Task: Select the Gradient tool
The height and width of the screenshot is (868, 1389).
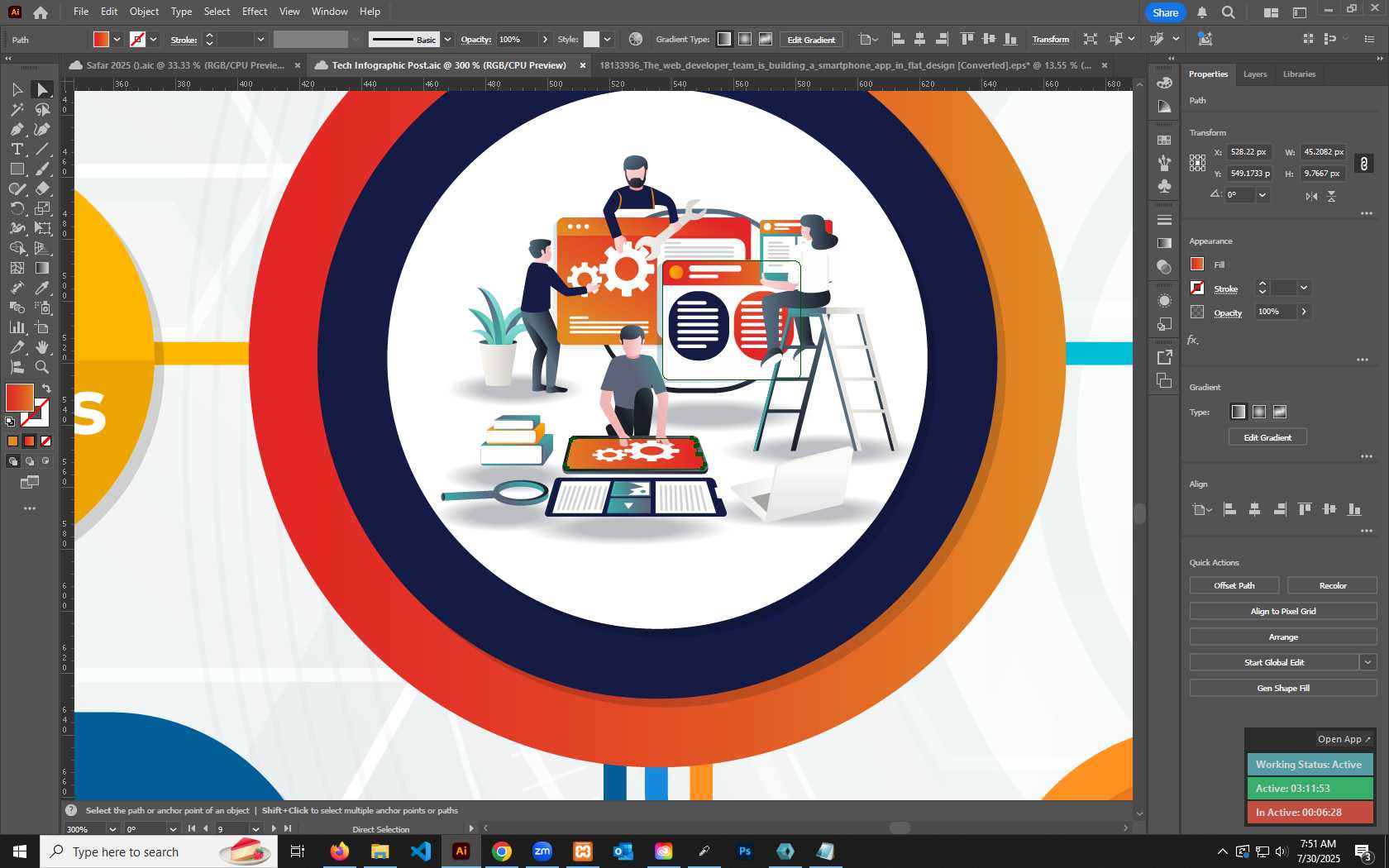Action: coord(42,268)
